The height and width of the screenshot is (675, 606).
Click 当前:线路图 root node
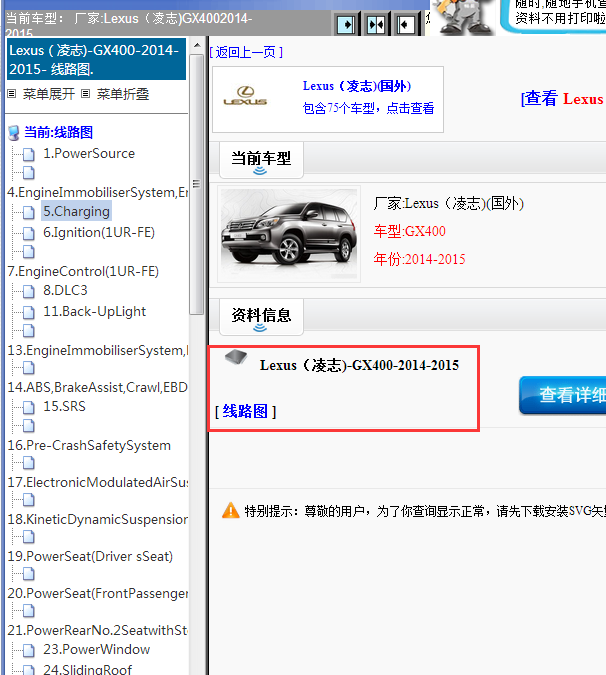click(x=58, y=132)
